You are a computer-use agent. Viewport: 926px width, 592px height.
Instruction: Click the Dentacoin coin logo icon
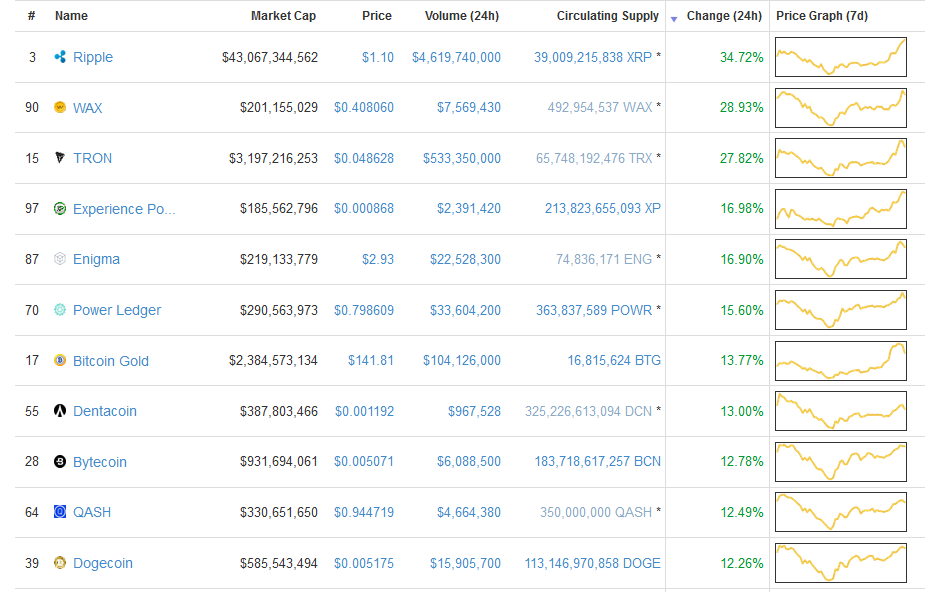tap(60, 411)
